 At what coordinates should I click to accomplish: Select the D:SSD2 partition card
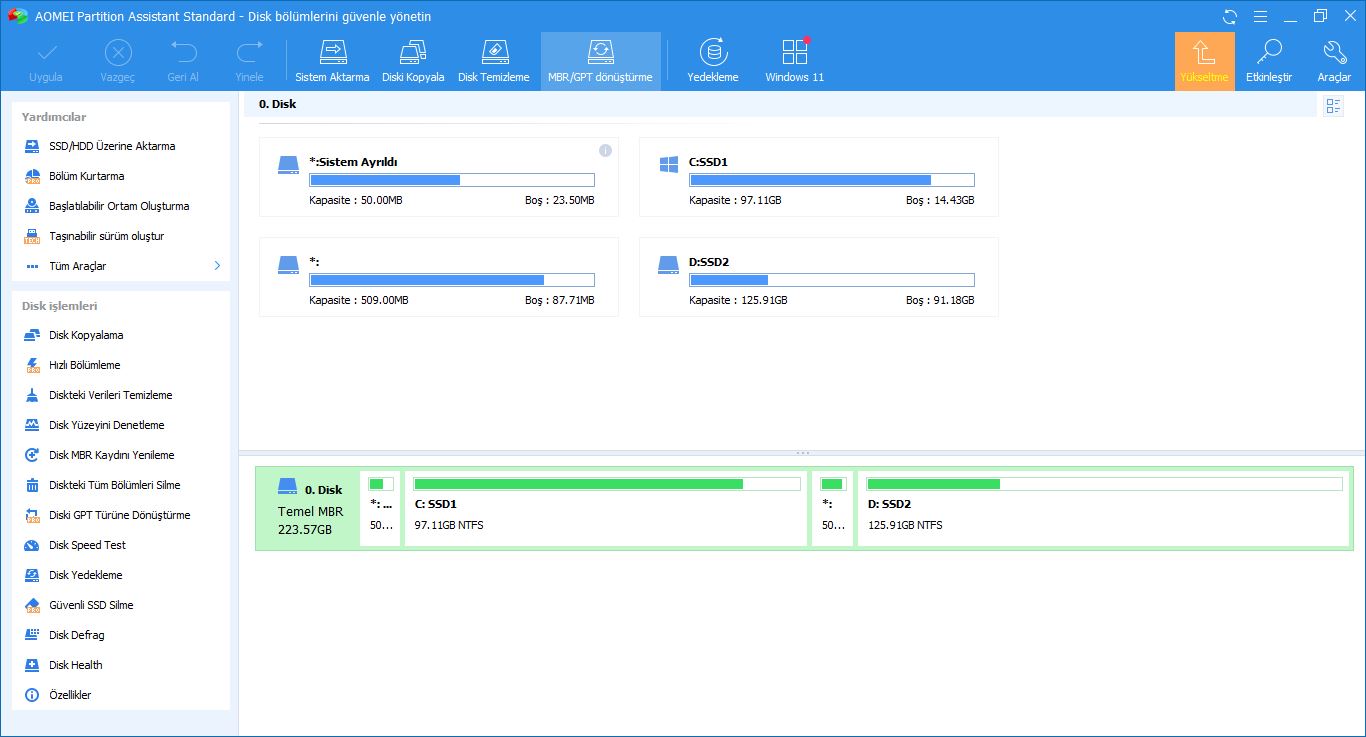(x=818, y=277)
